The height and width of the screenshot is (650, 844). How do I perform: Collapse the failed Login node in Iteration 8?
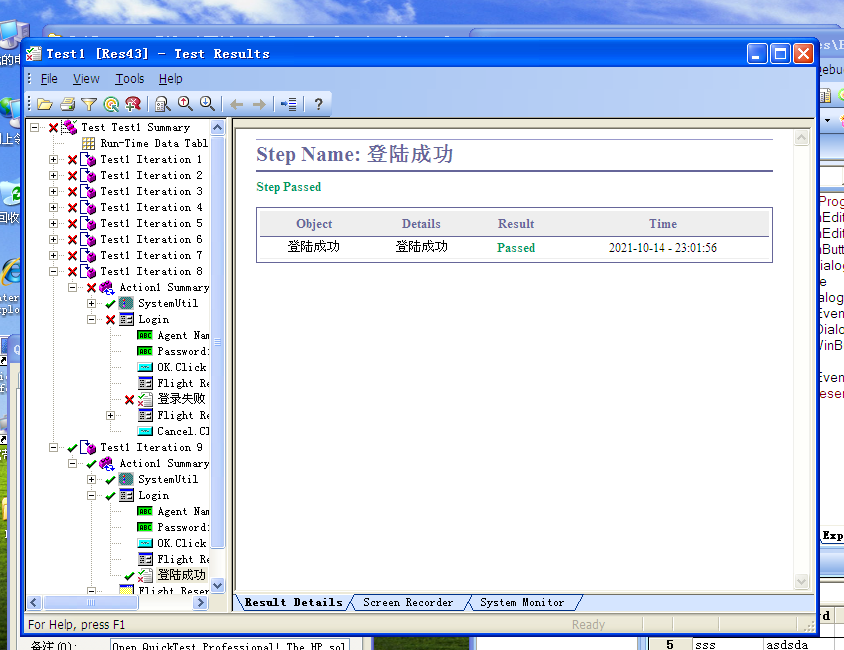pyautogui.click(x=92, y=320)
